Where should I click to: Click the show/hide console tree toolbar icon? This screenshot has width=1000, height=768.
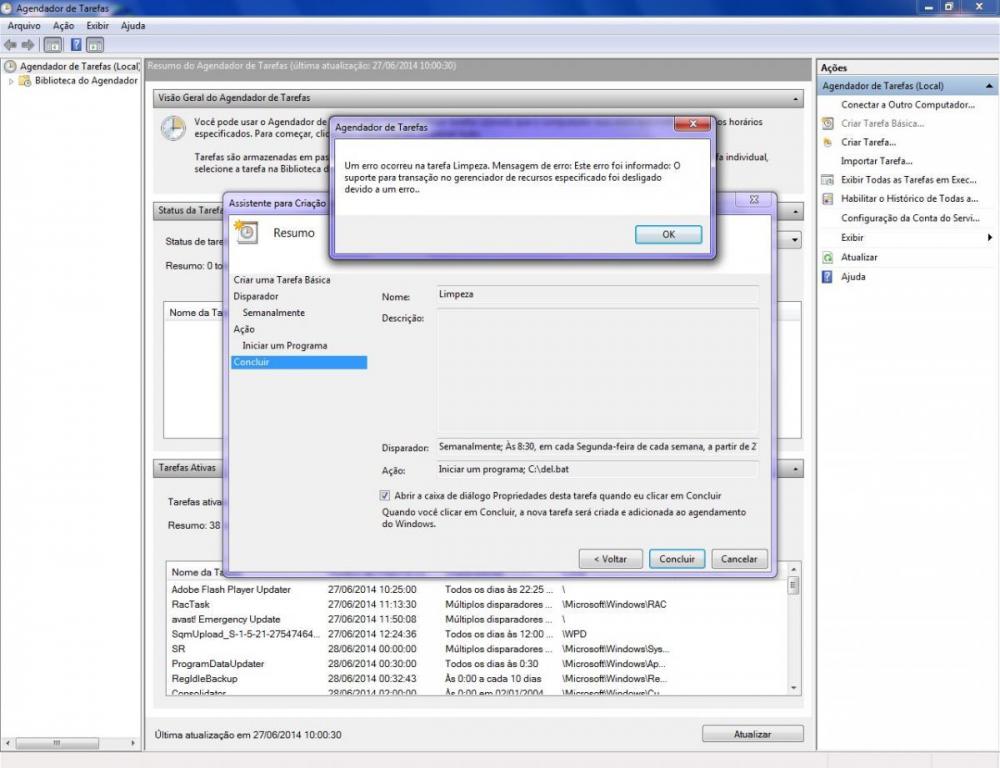[53, 45]
